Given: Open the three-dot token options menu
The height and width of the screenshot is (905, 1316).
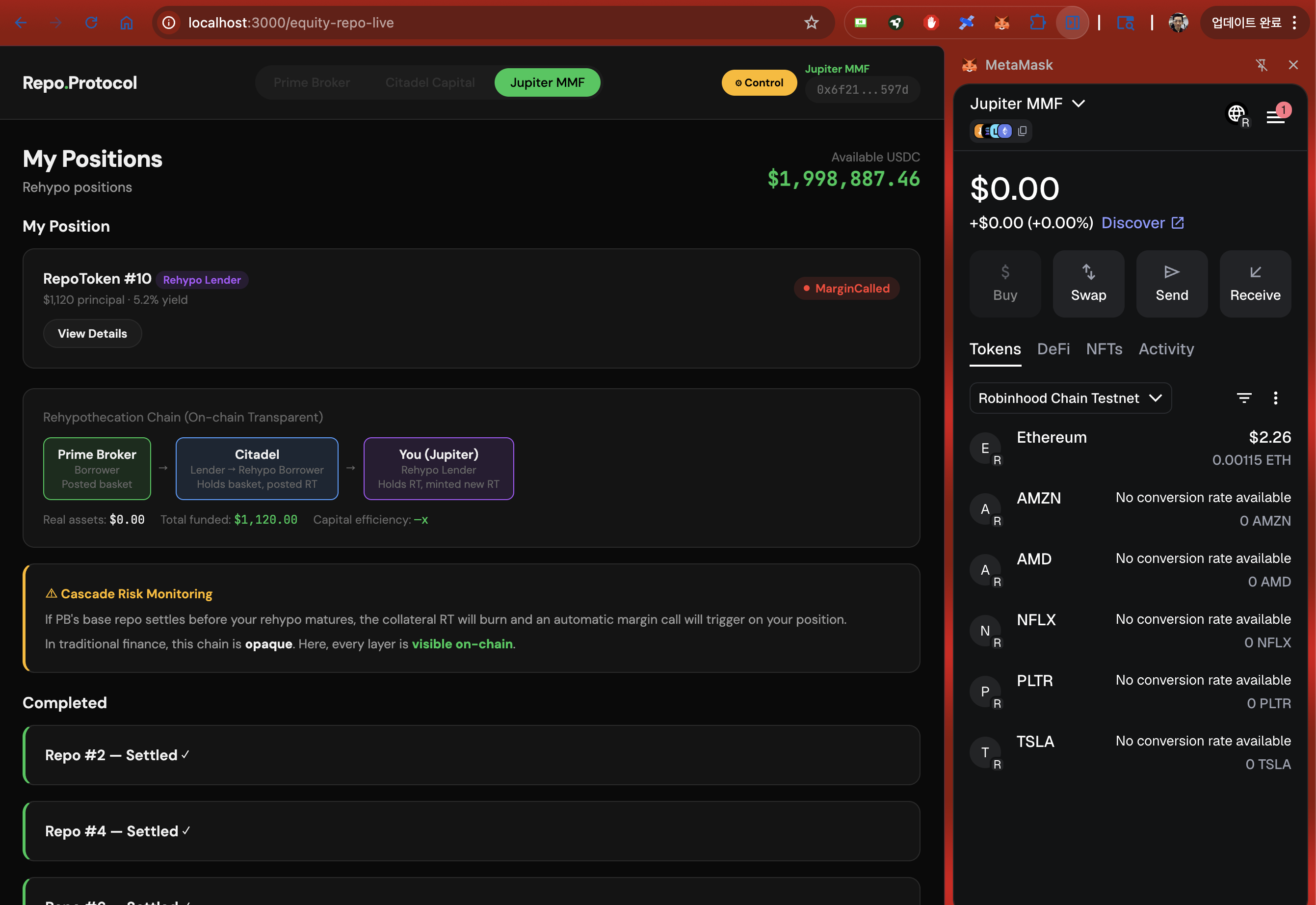Looking at the screenshot, I should point(1275,398).
